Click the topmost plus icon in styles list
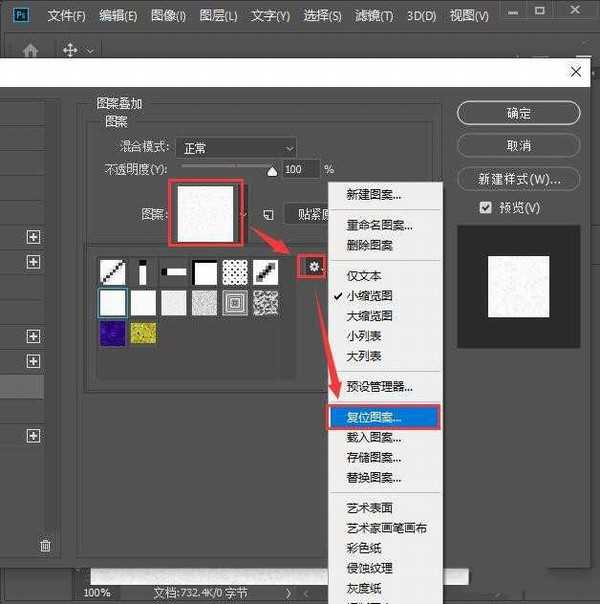 [33, 237]
